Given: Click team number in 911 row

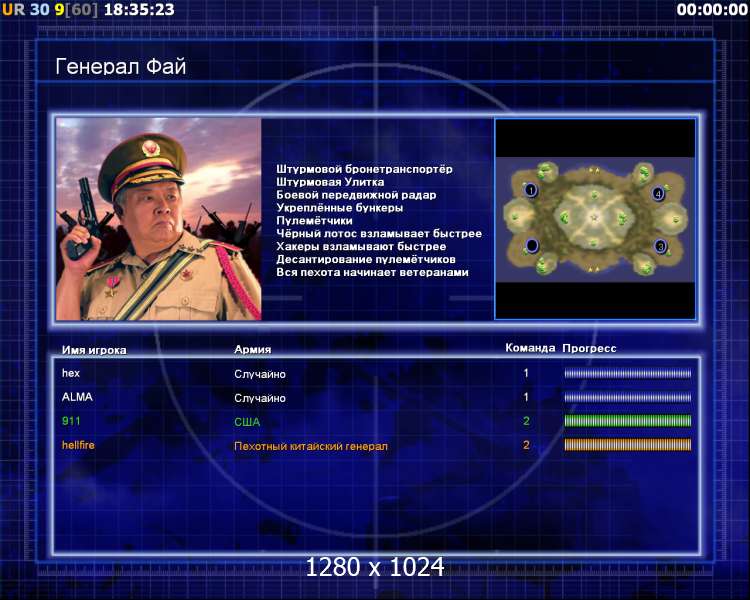Looking at the screenshot, I should (526, 421).
